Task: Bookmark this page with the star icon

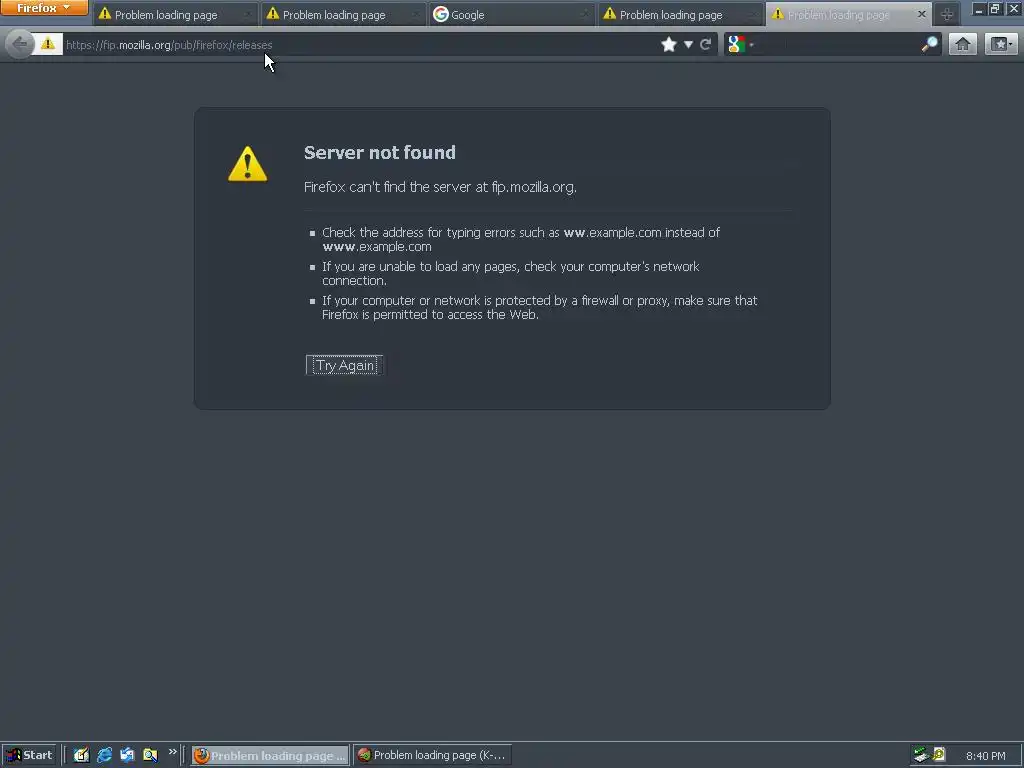Action: click(x=669, y=44)
